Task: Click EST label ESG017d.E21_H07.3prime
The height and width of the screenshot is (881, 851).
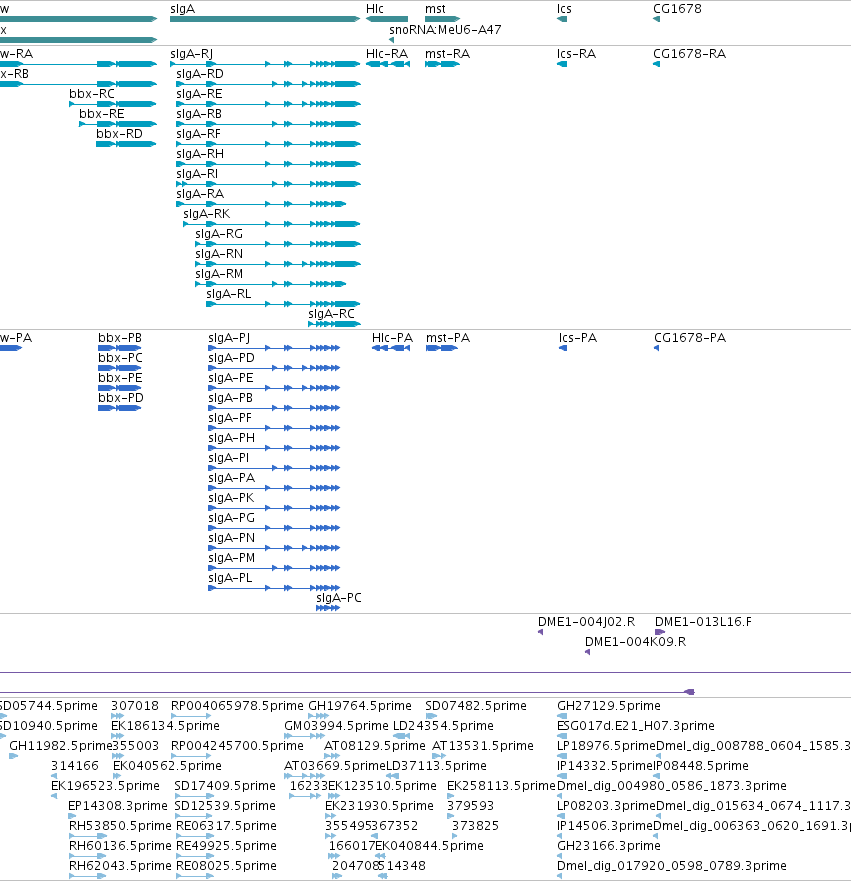Action: [x=636, y=726]
